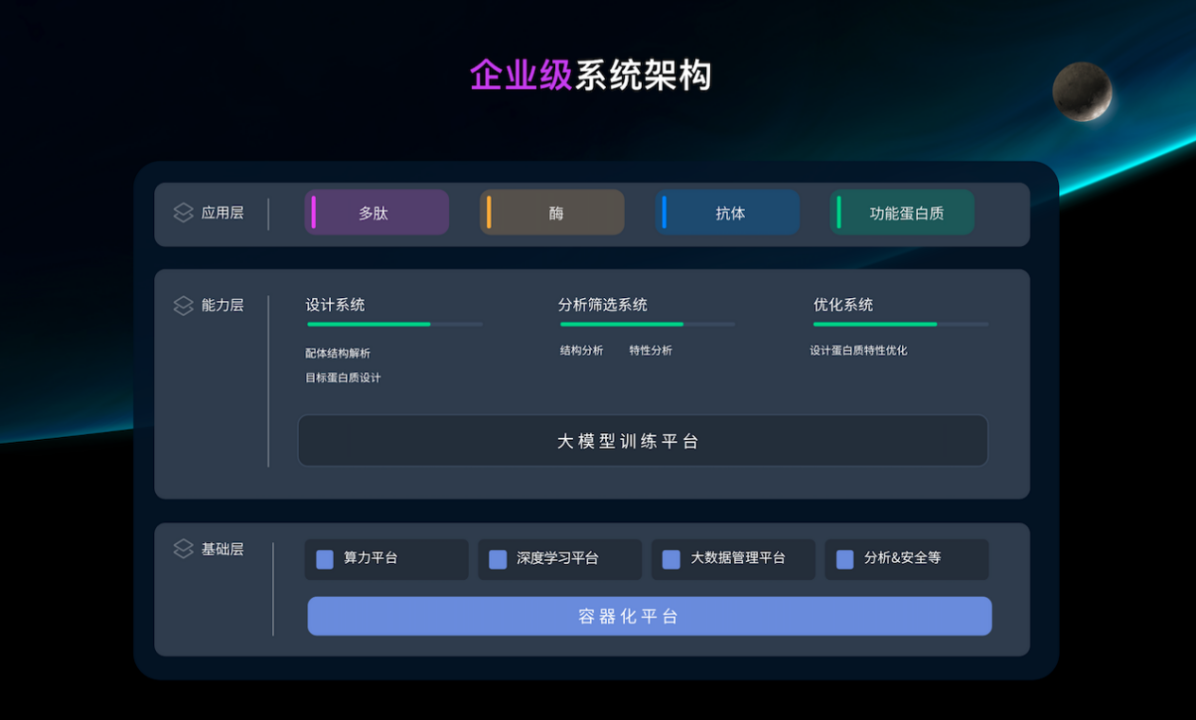This screenshot has height=720, width=1196.
Task: Click the 大模型训练平台 bar
Action: click(642, 441)
